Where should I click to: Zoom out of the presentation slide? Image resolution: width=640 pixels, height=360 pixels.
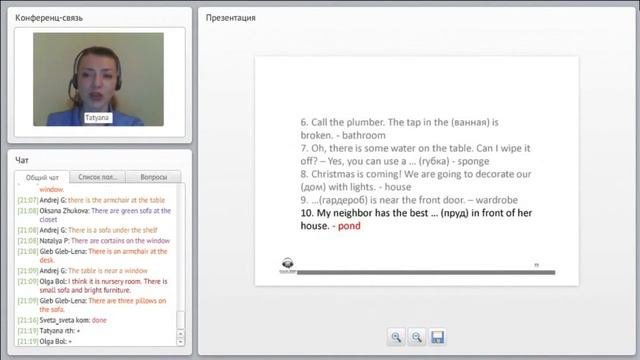416,337
